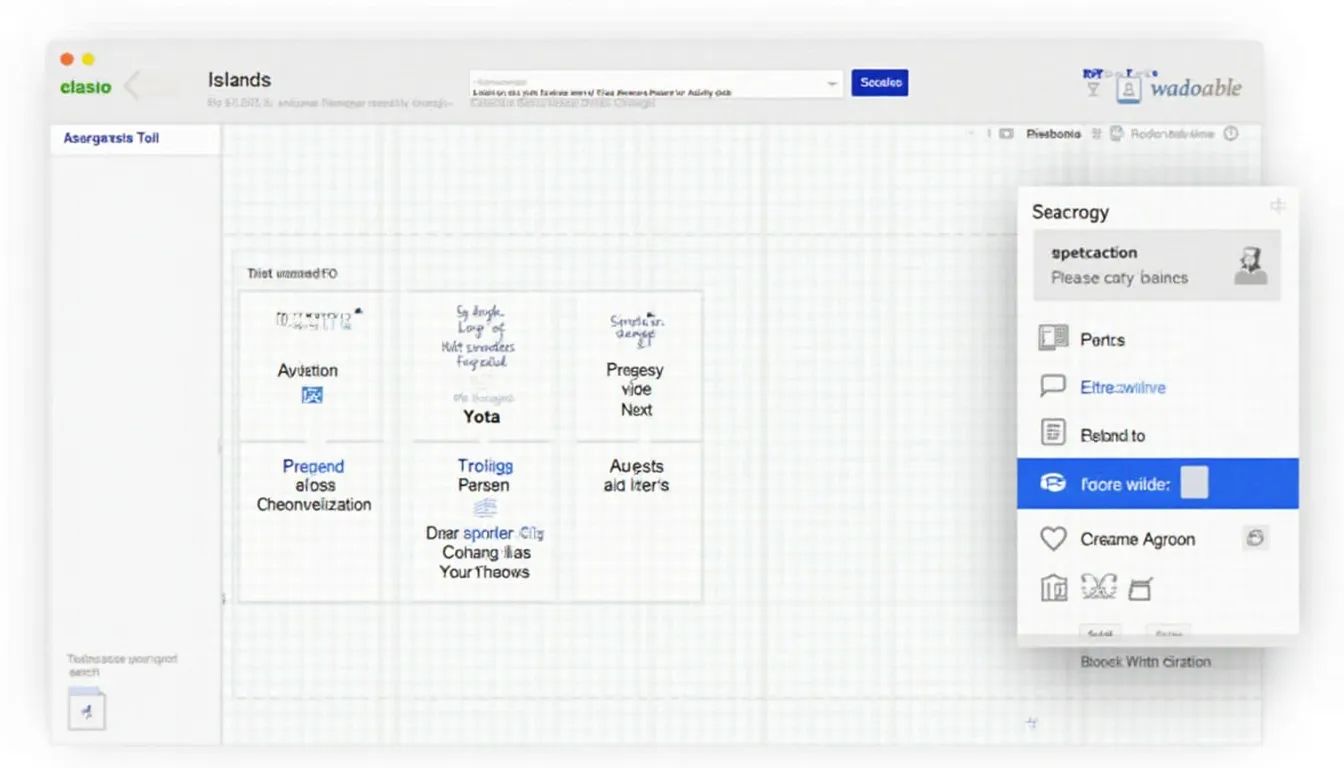Click the plus icon in Seacrogy panel
This screenshot has width=1344, height=768.
tap(1277, 206)
